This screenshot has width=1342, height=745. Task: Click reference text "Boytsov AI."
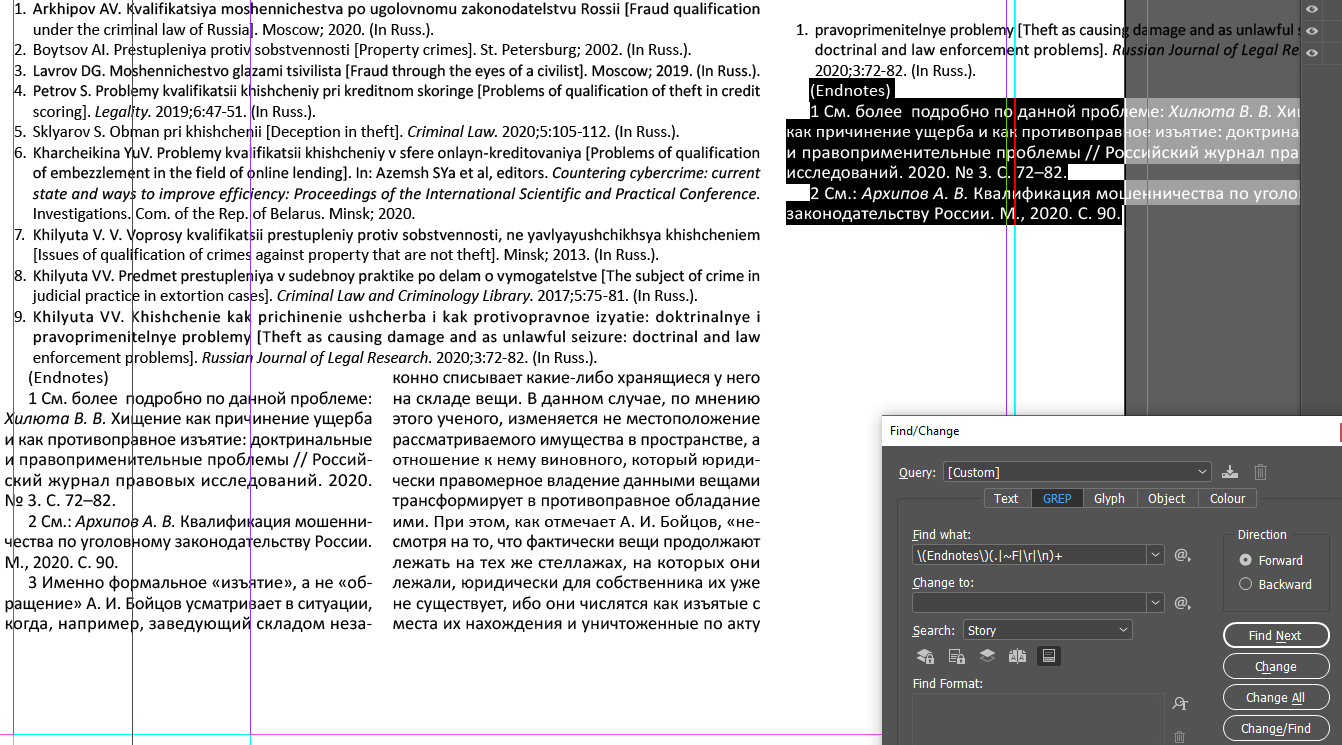tap(71, 49)
